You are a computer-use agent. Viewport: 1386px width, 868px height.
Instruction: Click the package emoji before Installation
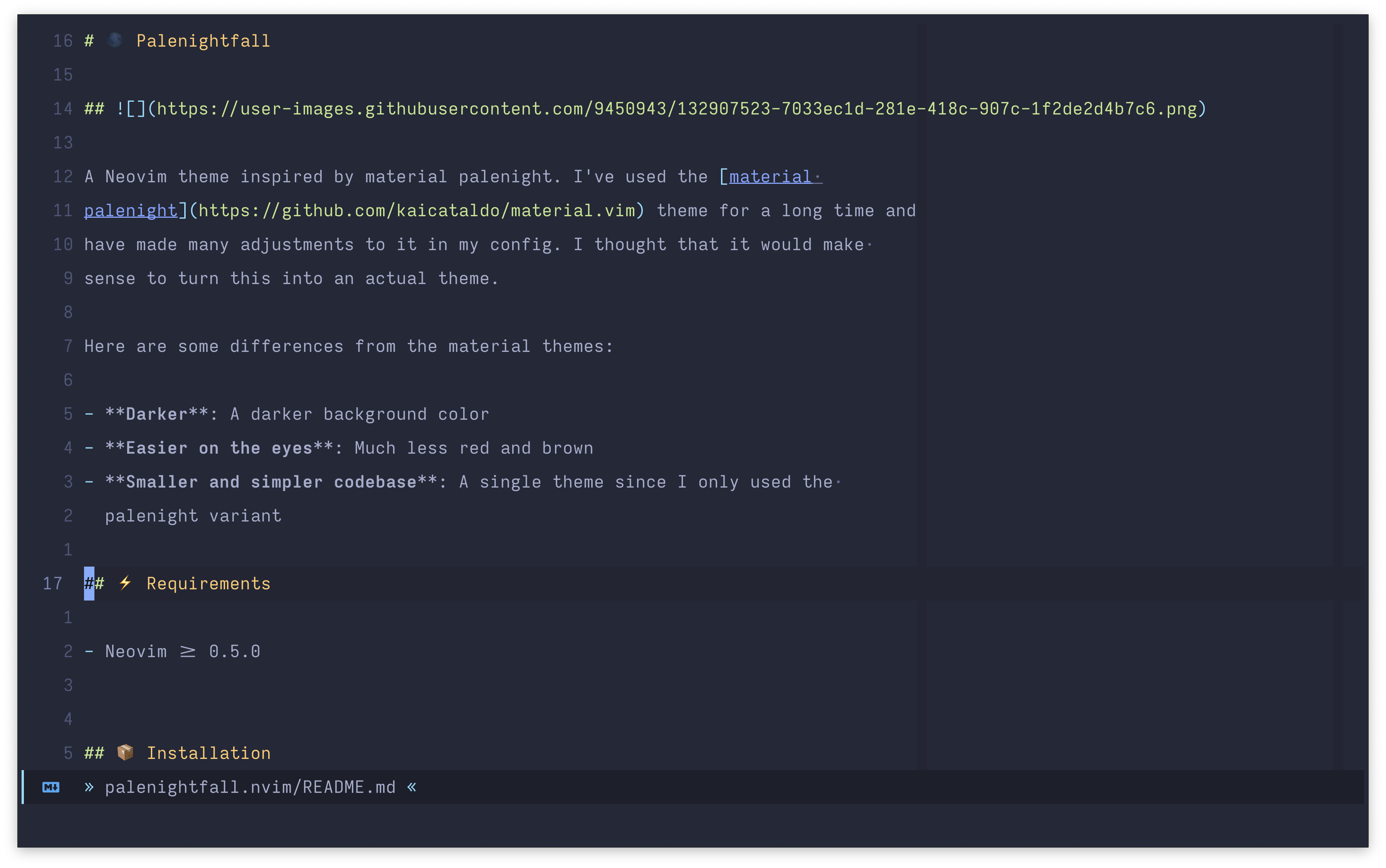coord(125,753)
